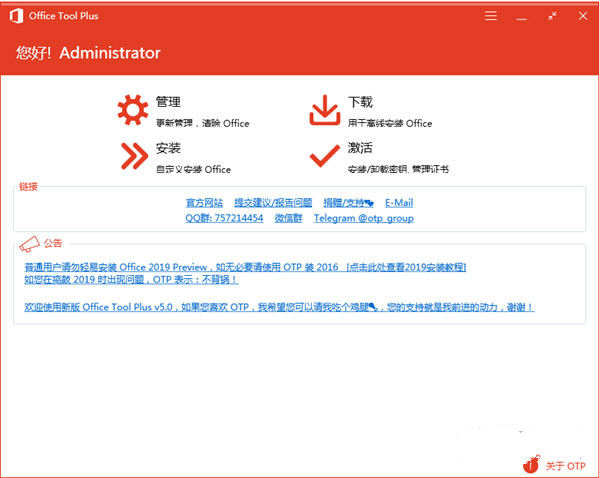The image size is (600, 478).
Task: Click the 自定义安装 Office description text
Action: click(x=194, y=169)
